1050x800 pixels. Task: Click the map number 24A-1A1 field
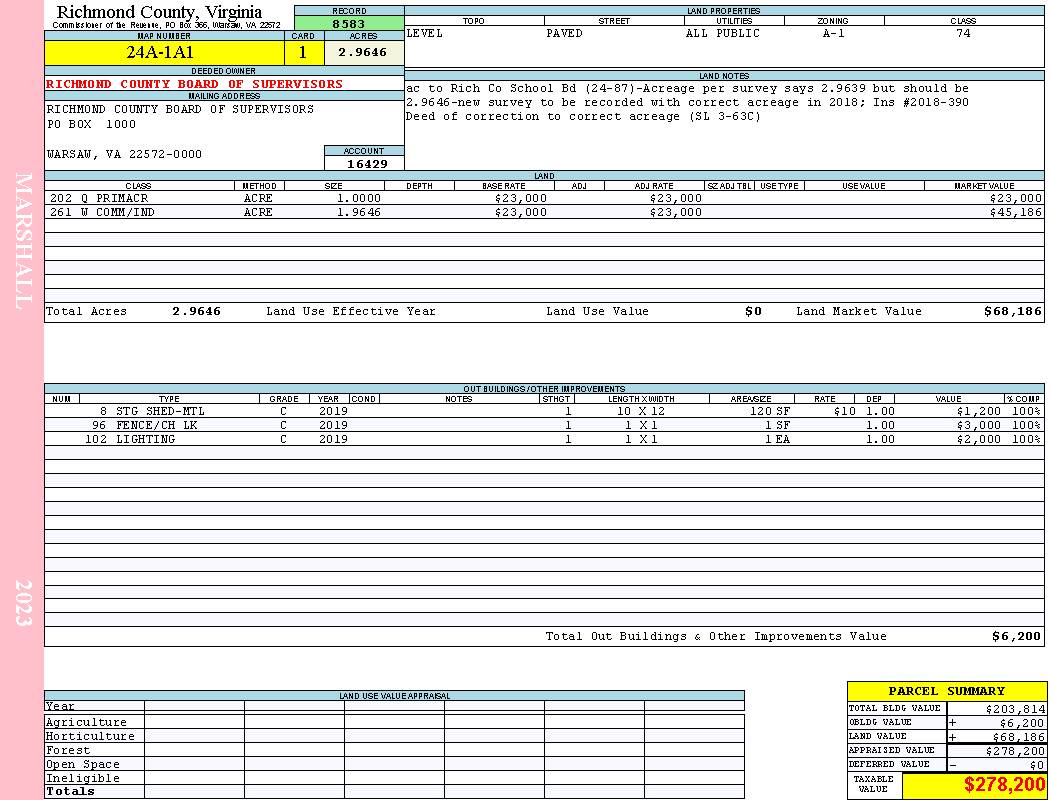point(165,52)
